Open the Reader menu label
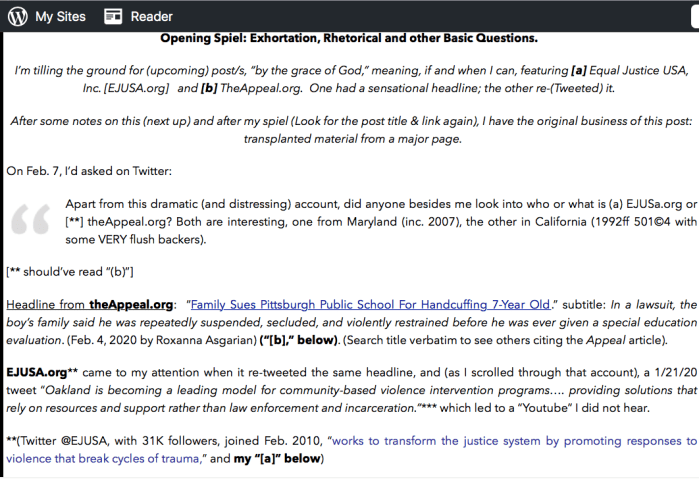Screen dimensions: 699x479 click(152, 16)
